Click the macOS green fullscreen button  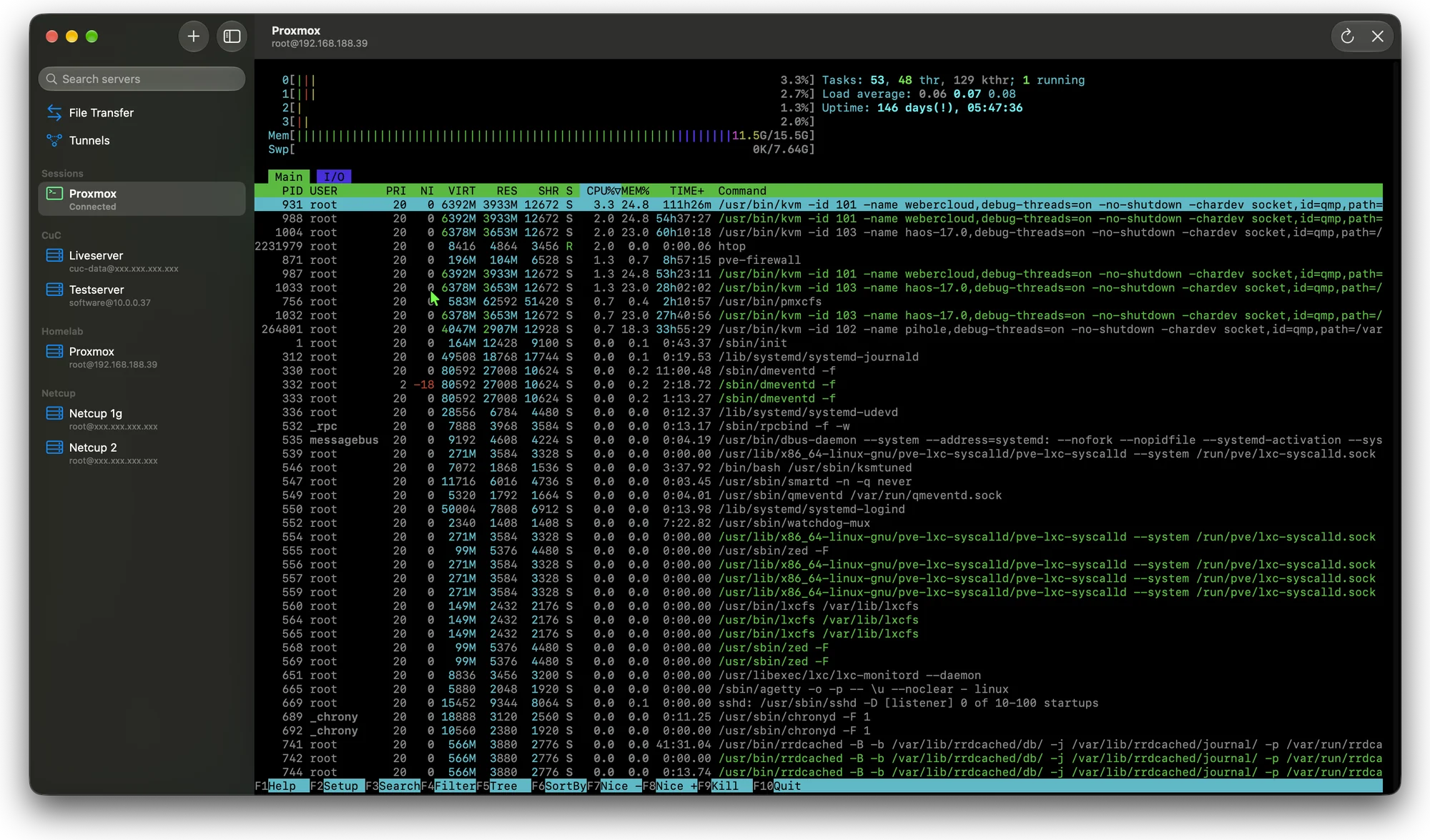pyautogui.click(x=92, y=36)
